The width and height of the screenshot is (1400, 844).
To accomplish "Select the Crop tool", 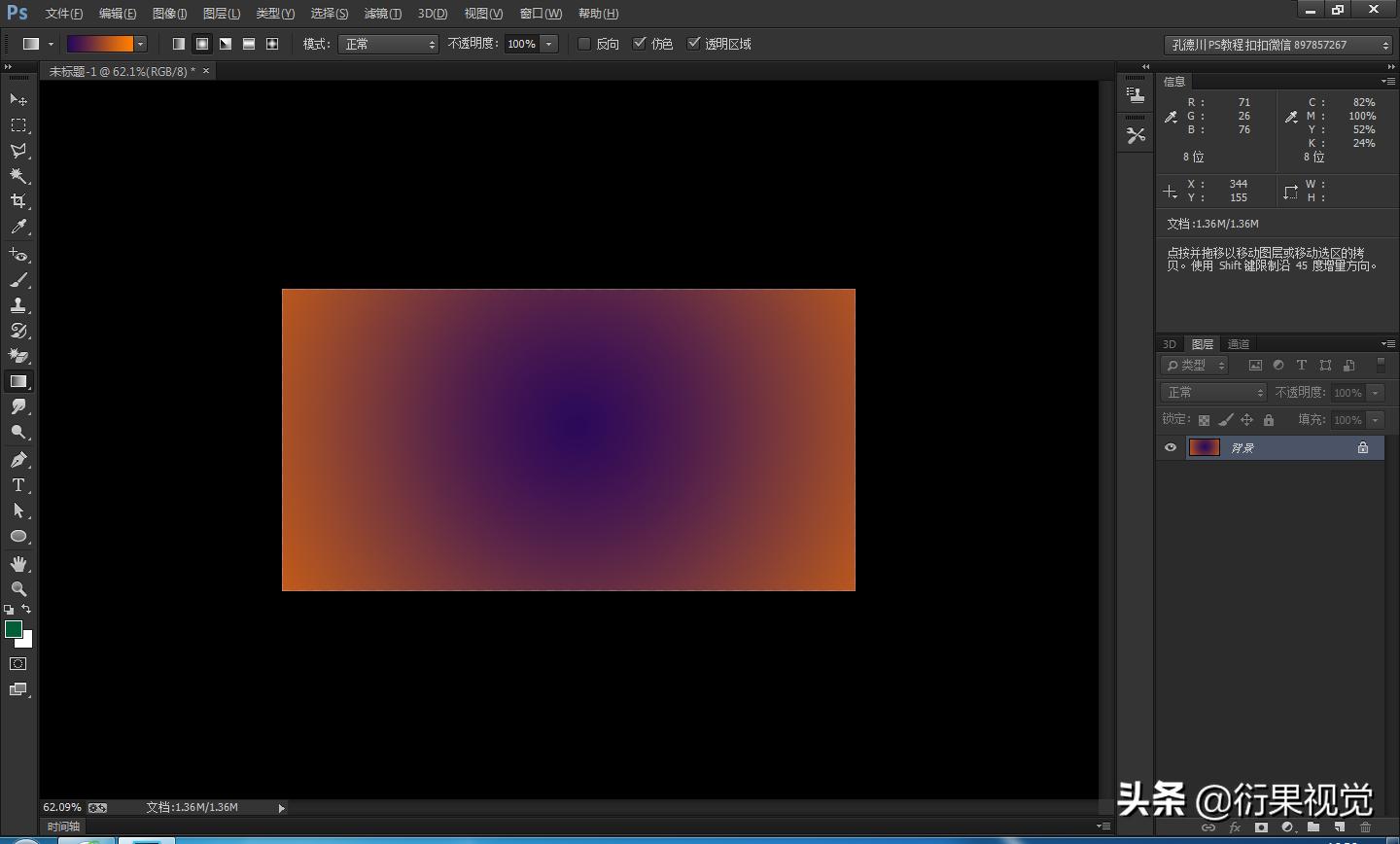I will pyautogui.click(x=17, y=201).
